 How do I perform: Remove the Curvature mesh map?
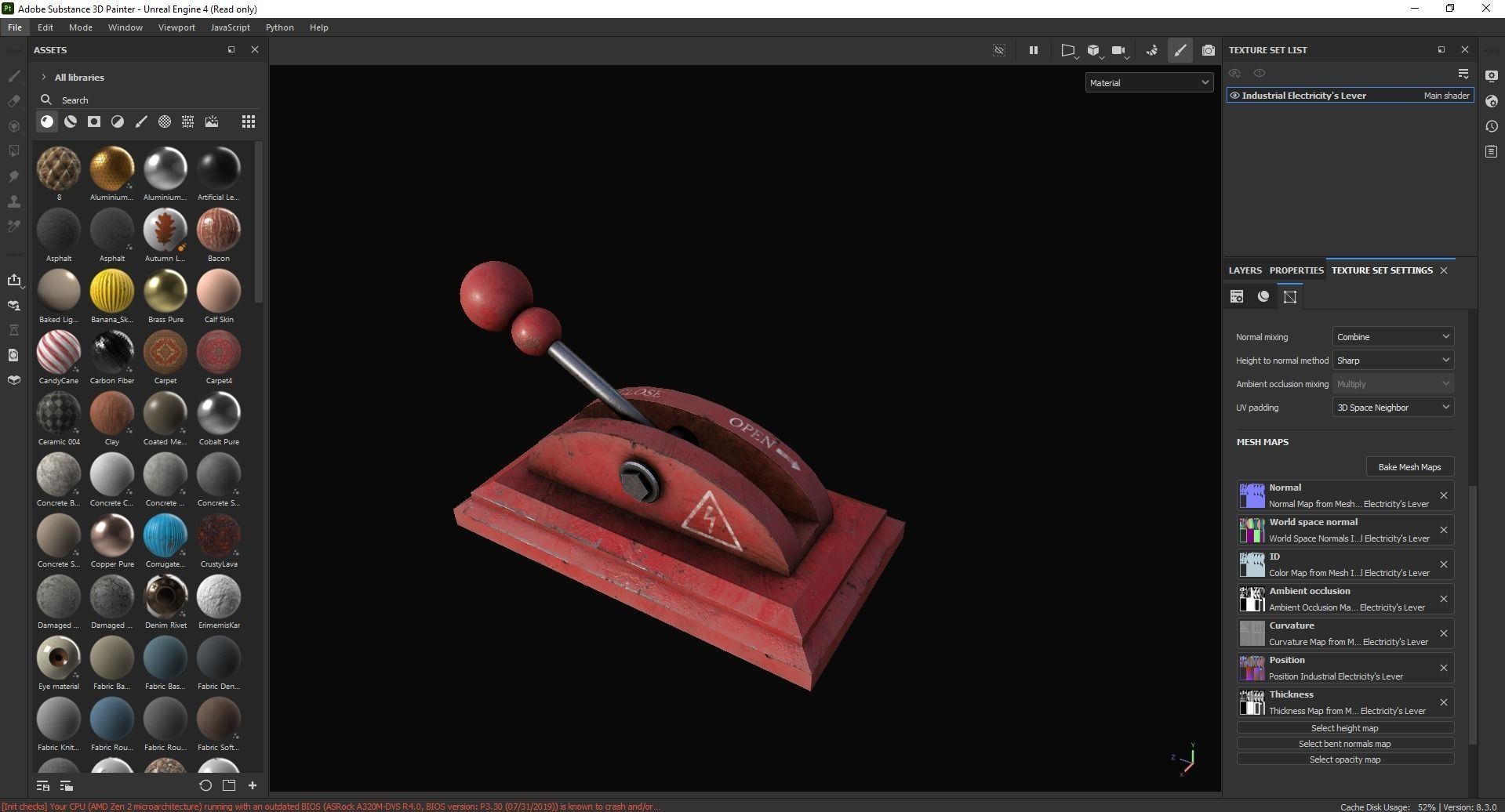point(1443,633)
